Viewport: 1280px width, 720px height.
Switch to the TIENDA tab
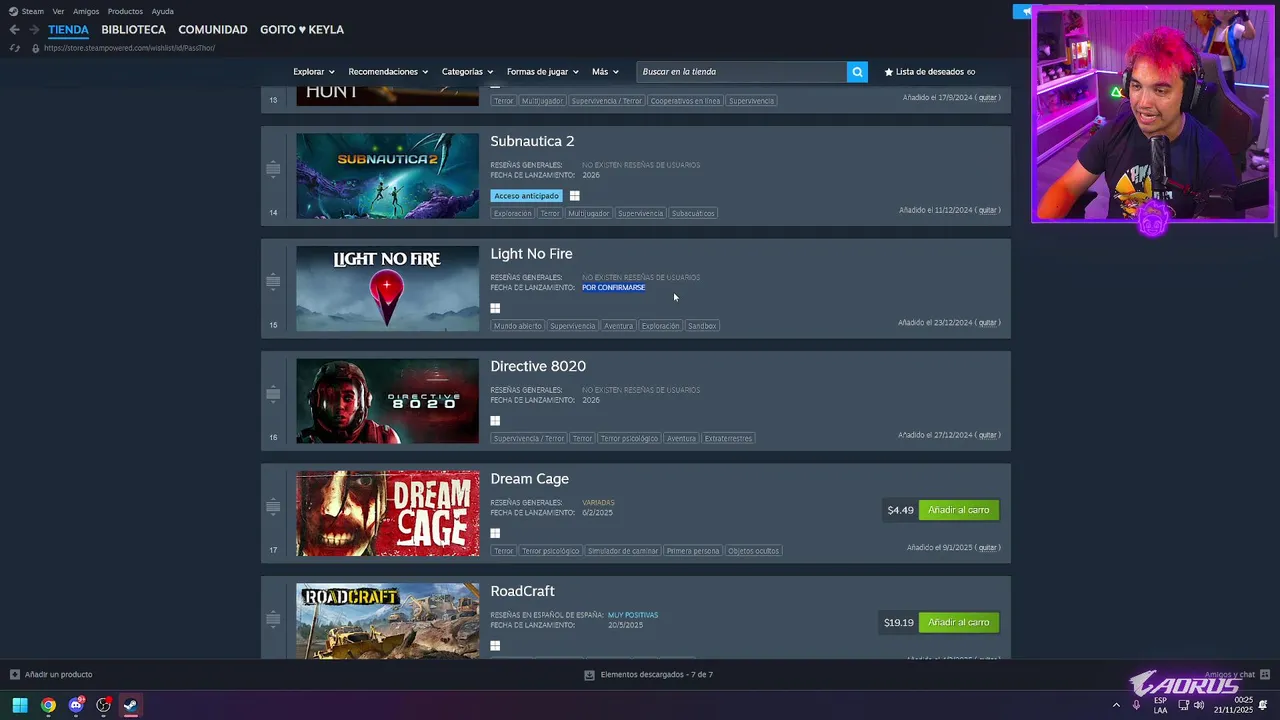[x=68, y=30]
